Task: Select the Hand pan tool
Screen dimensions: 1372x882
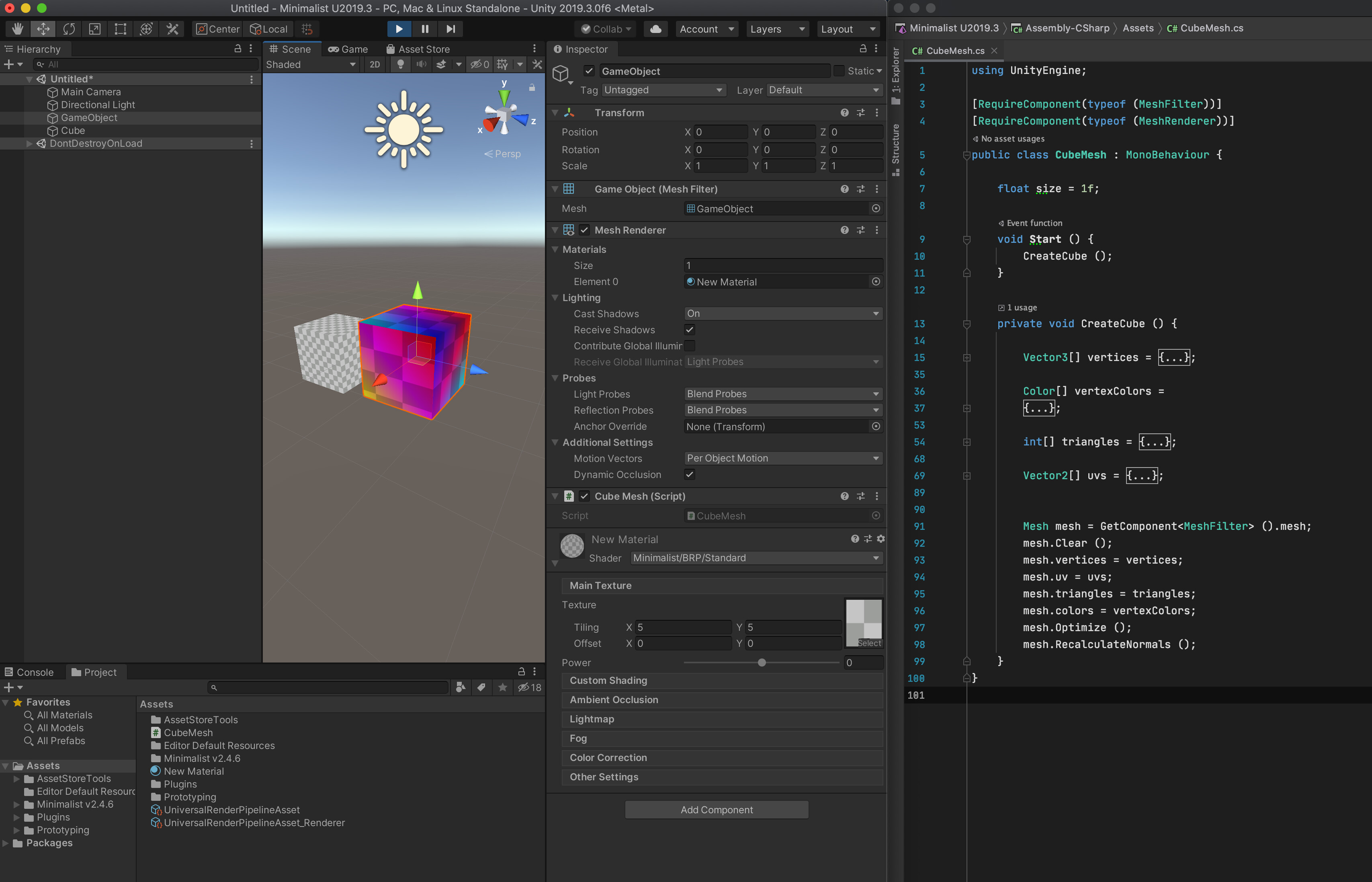Action: pos(17,29)
